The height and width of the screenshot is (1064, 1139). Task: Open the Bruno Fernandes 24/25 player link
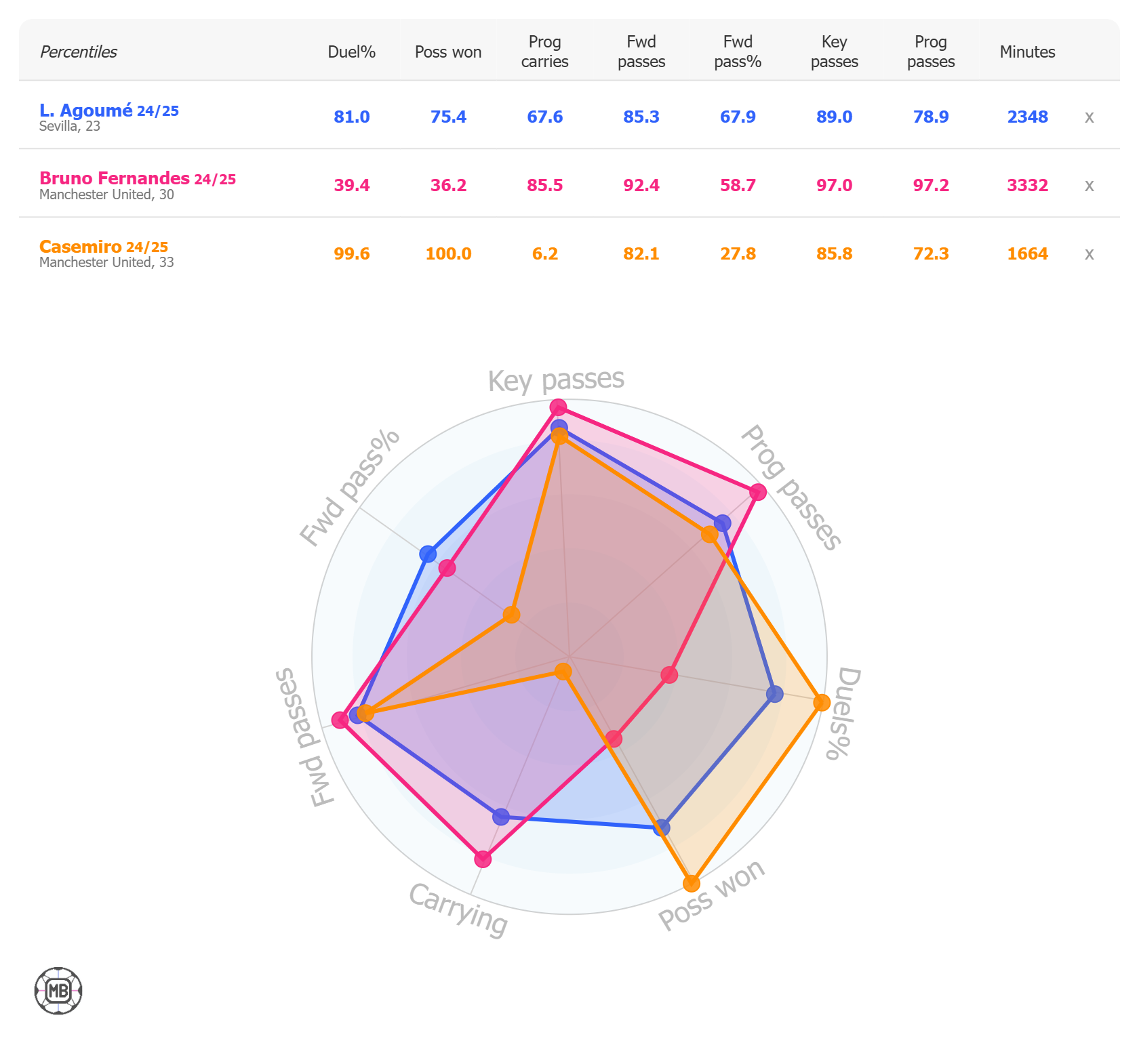pyautogui.click(x=138, y=178)
